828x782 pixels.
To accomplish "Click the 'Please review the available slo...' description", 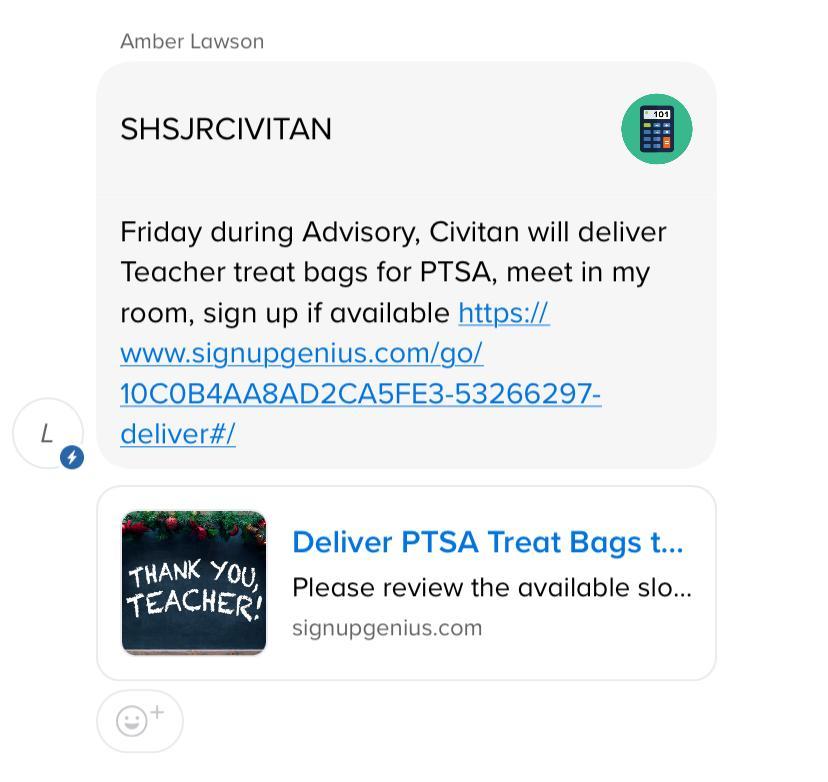I will (492, 588).
